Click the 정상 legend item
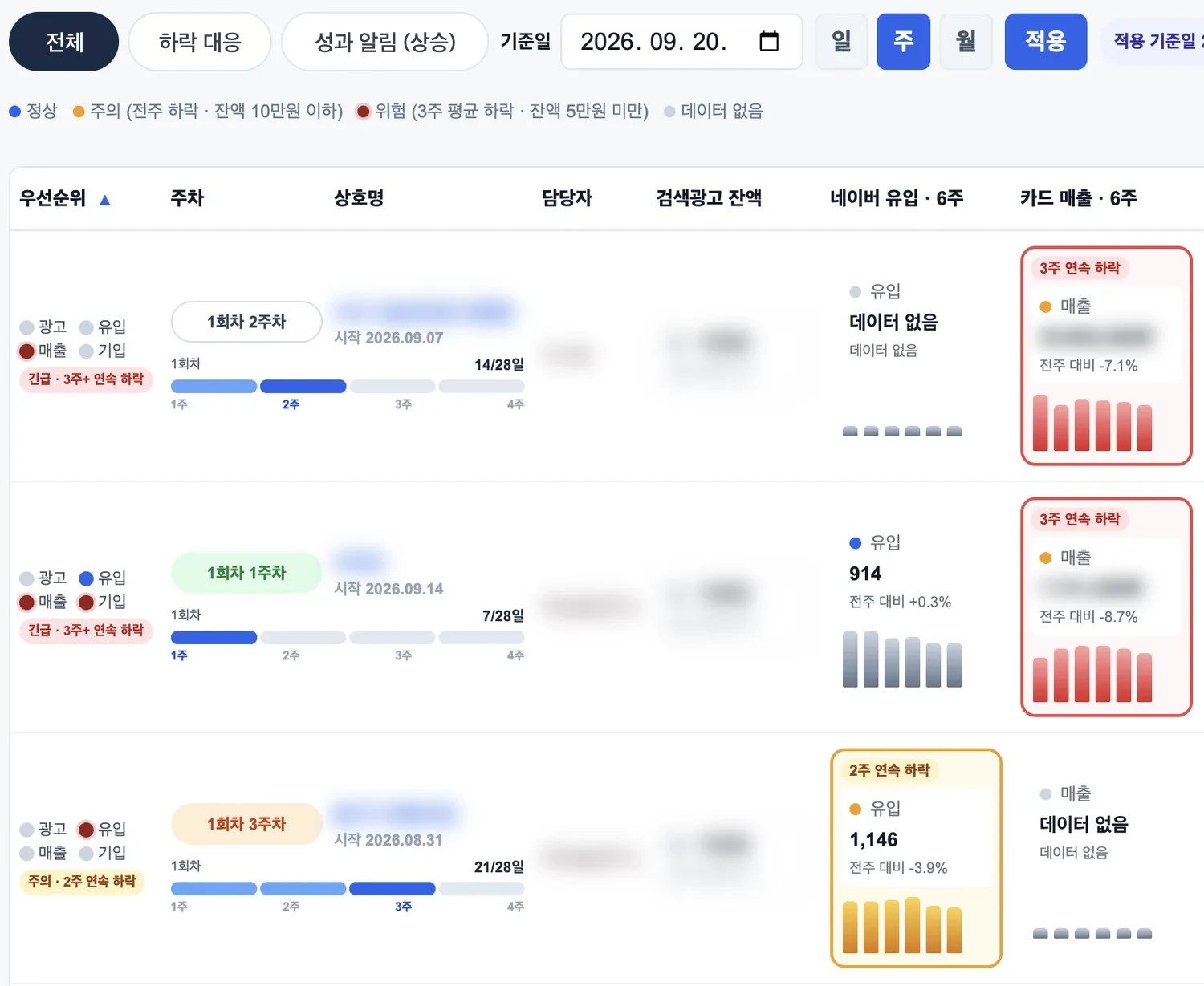The height and width of the screenshot is (986, 1204). 34,111
